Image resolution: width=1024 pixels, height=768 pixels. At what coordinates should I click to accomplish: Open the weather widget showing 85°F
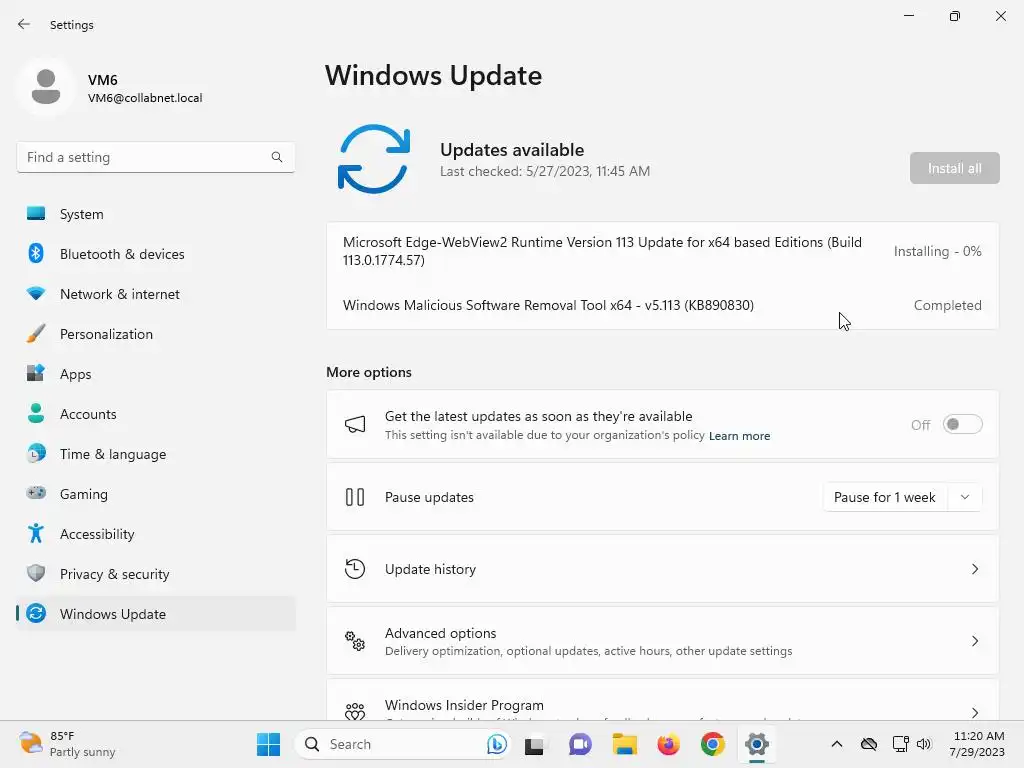point(67,744)
